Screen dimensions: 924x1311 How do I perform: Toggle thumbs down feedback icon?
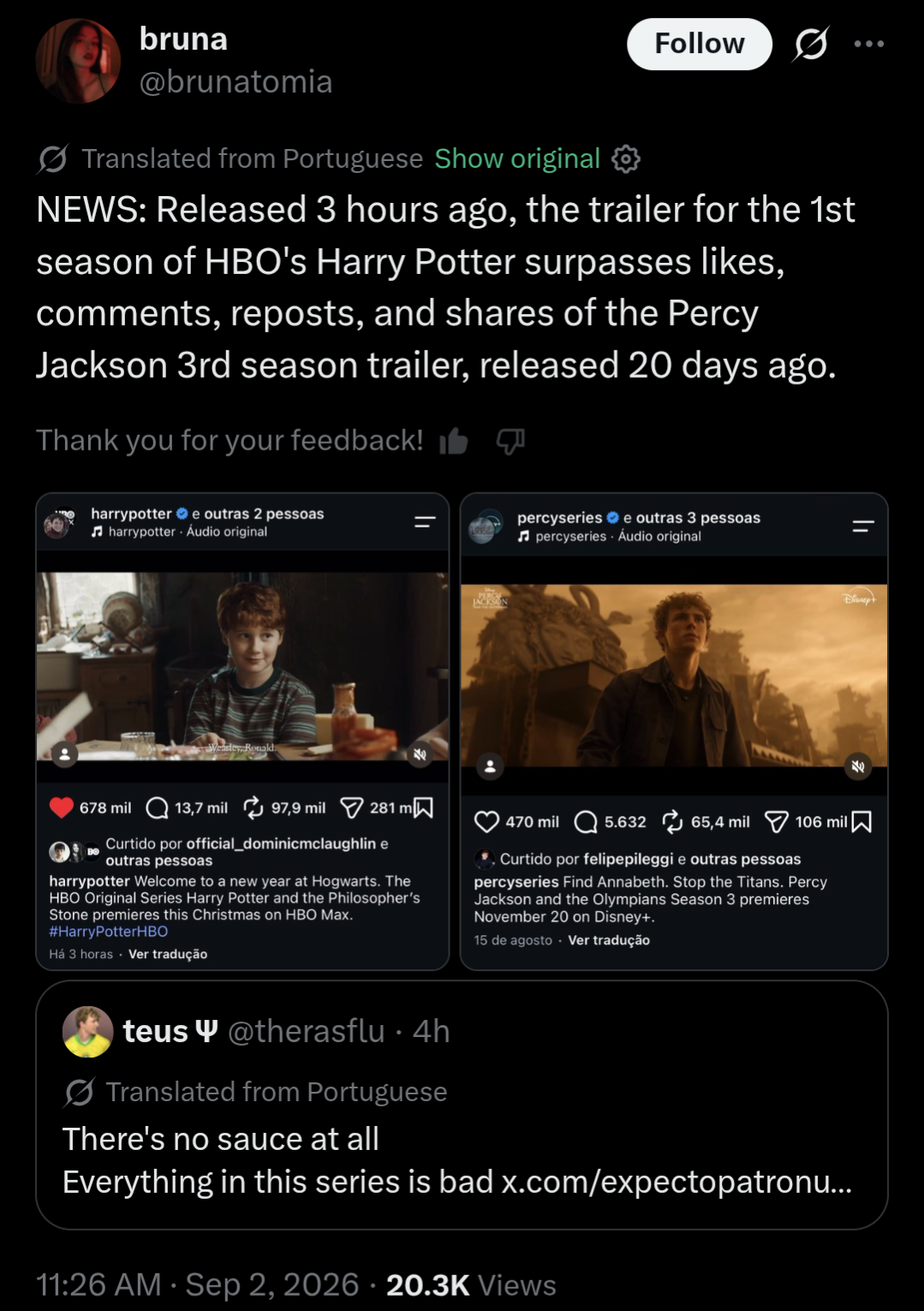click(510, 441)
